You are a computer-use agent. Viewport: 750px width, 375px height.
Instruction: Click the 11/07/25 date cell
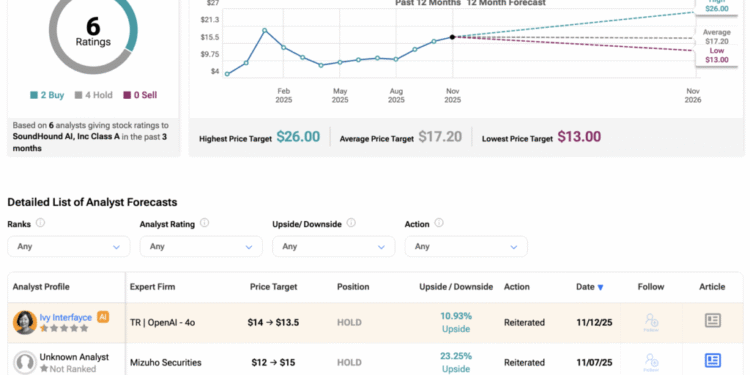tap(594, 363)
